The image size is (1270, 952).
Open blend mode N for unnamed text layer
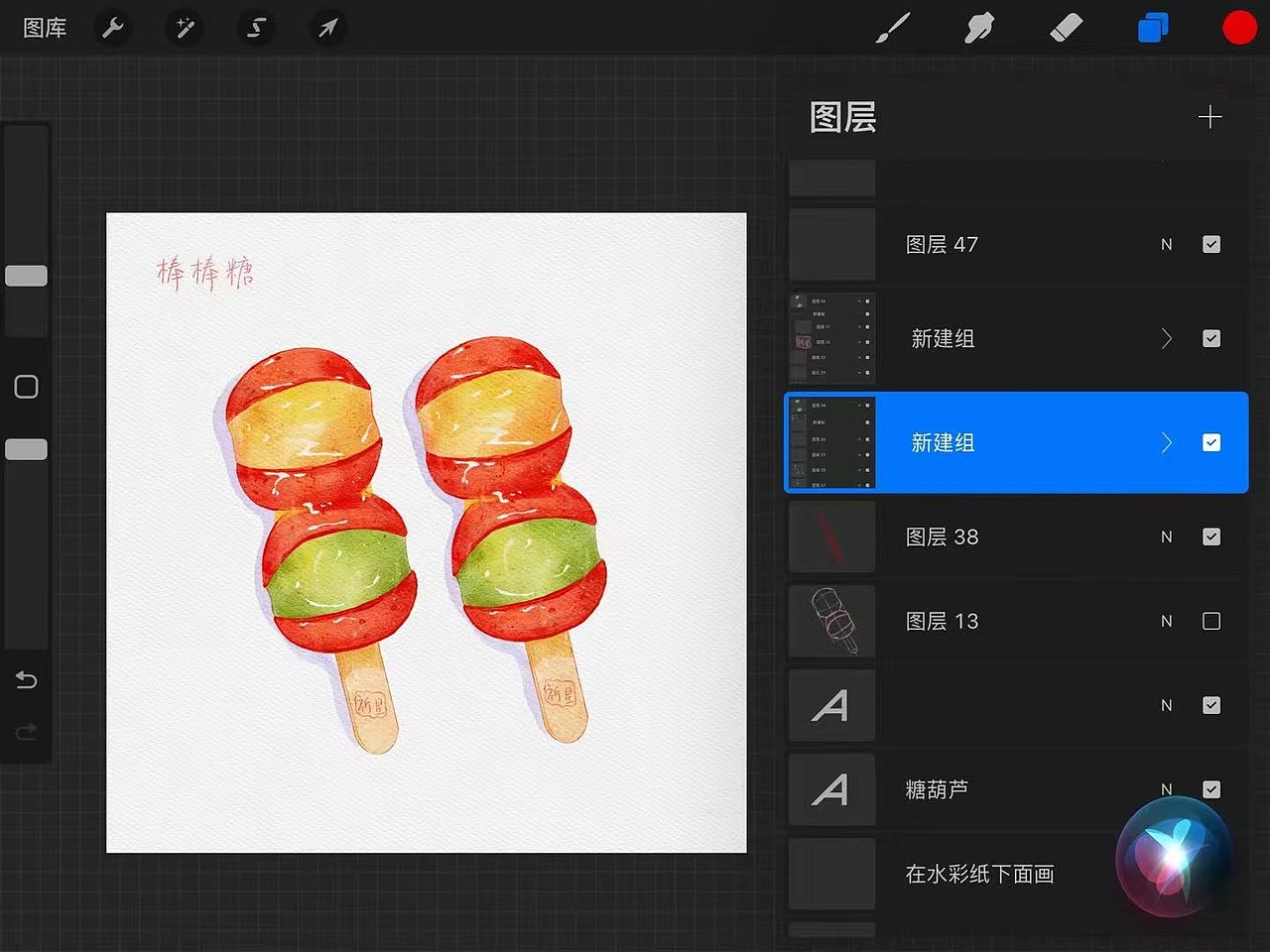click(1167, 705)
